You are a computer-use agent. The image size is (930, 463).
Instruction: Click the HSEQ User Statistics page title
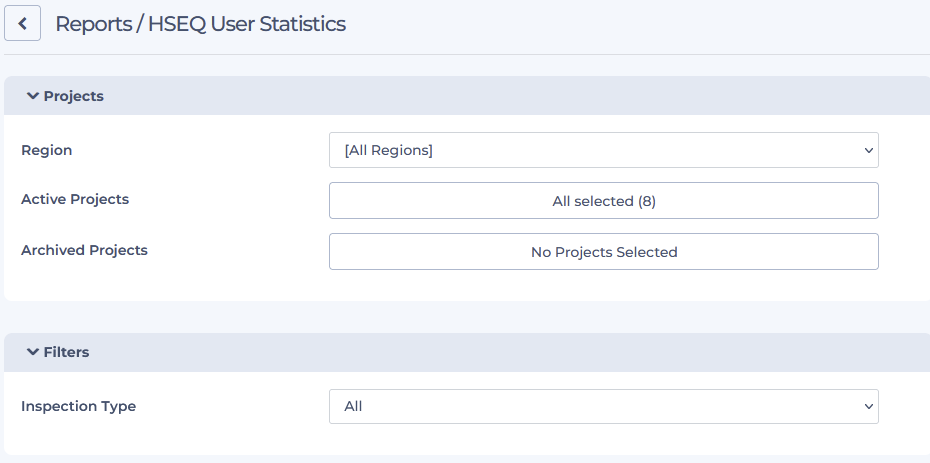click(246, 24)
